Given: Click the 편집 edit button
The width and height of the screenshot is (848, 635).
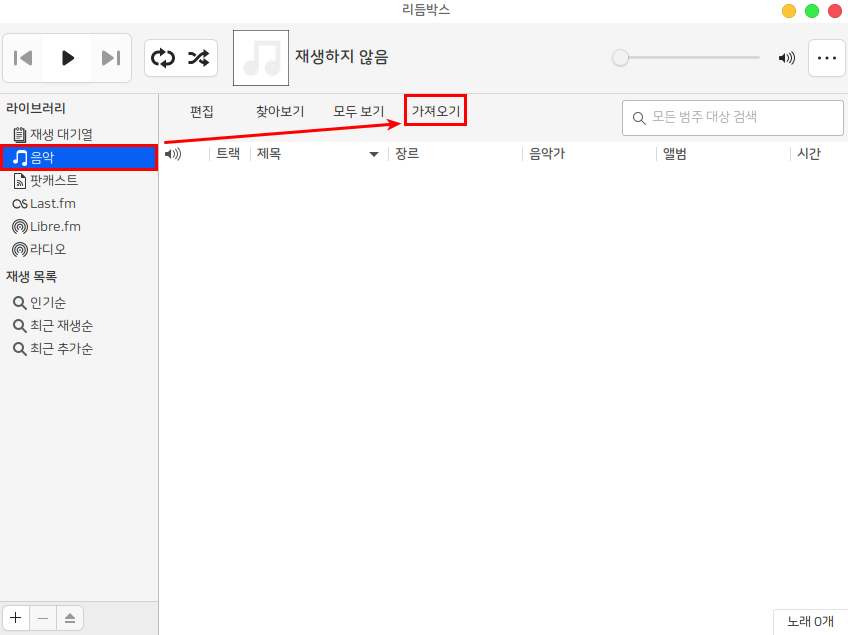Looking at the screenshot, I should 202,111.
